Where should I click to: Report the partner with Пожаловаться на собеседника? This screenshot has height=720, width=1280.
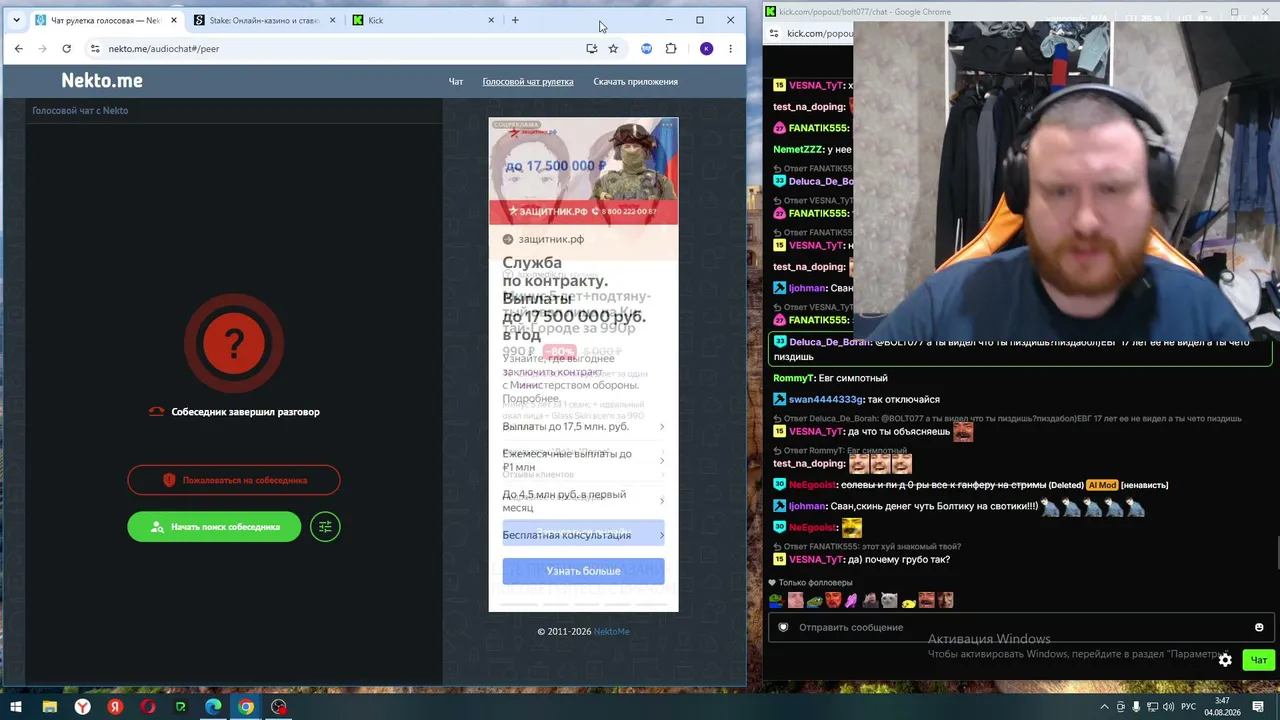tap(234, 480)
